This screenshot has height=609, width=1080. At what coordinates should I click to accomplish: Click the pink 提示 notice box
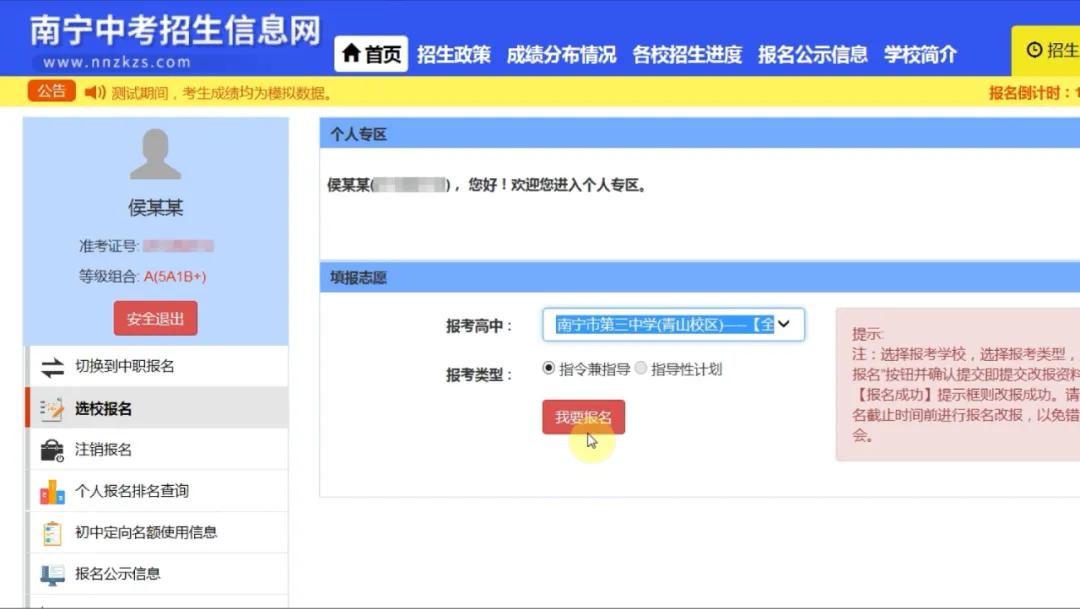tap(957, 384)
